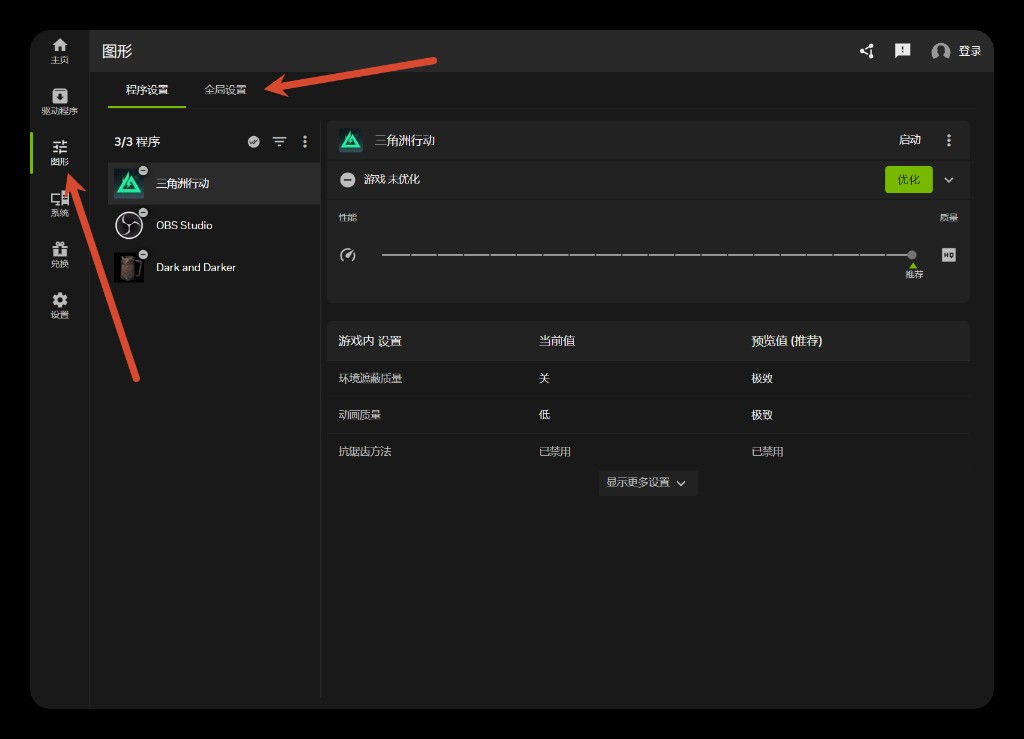Open the 驱动程序 drivers section
This screenshot has height=739, width=1024.
tap(59, 102)
